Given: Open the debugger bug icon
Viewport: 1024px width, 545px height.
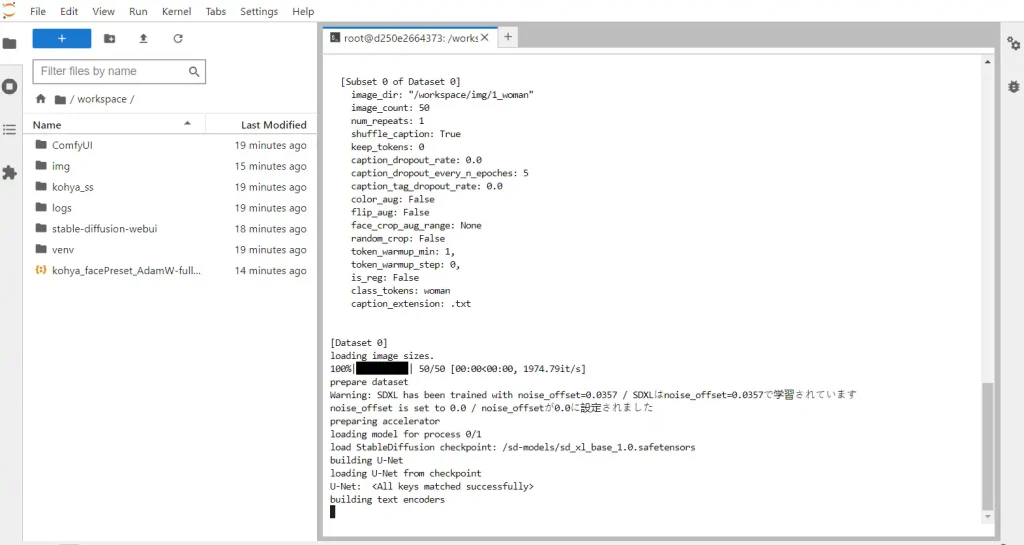Looking at the screenshot, I should click(1013, 87).
